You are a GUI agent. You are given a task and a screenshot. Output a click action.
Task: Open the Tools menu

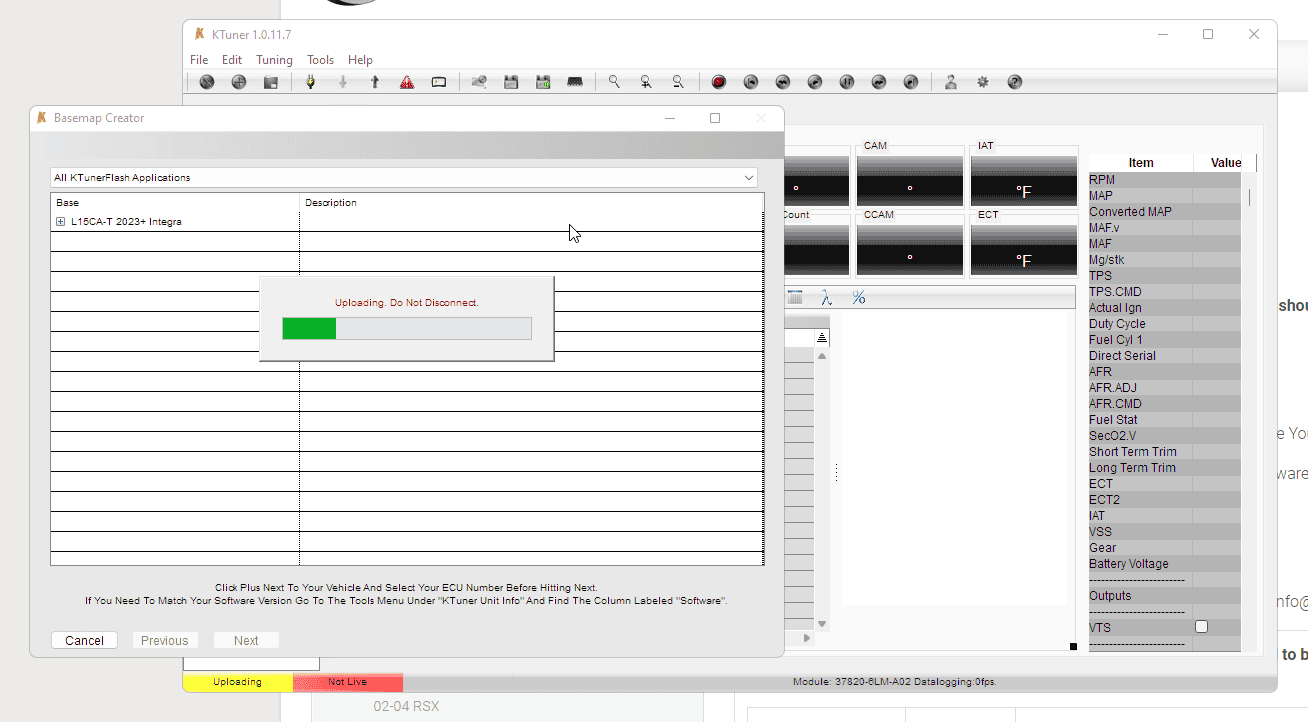pyautogui.click(x=320, y=59)
